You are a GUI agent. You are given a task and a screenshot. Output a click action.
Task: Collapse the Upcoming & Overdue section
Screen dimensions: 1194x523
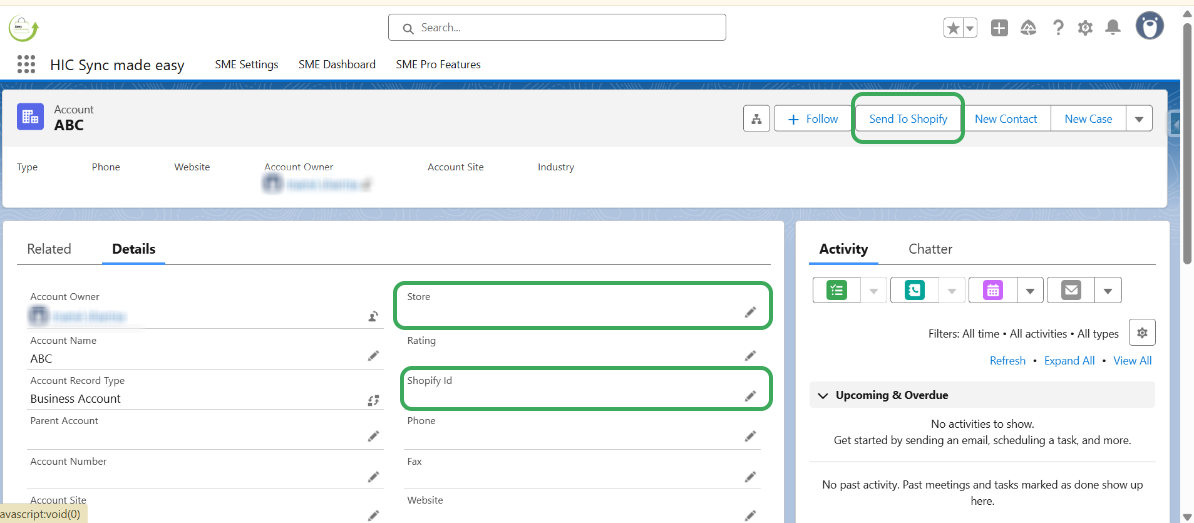(x=823, y=395)
